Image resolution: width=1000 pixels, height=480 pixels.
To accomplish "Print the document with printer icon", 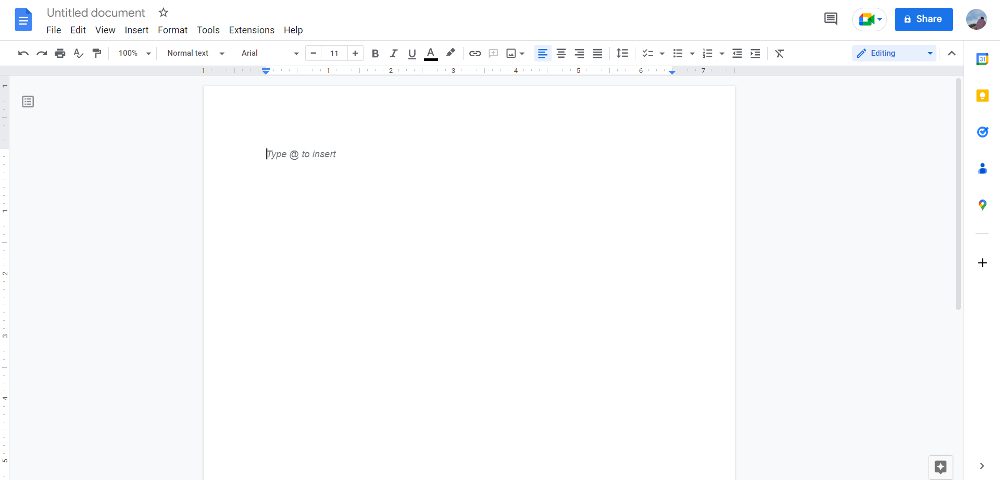I will 60,54.
